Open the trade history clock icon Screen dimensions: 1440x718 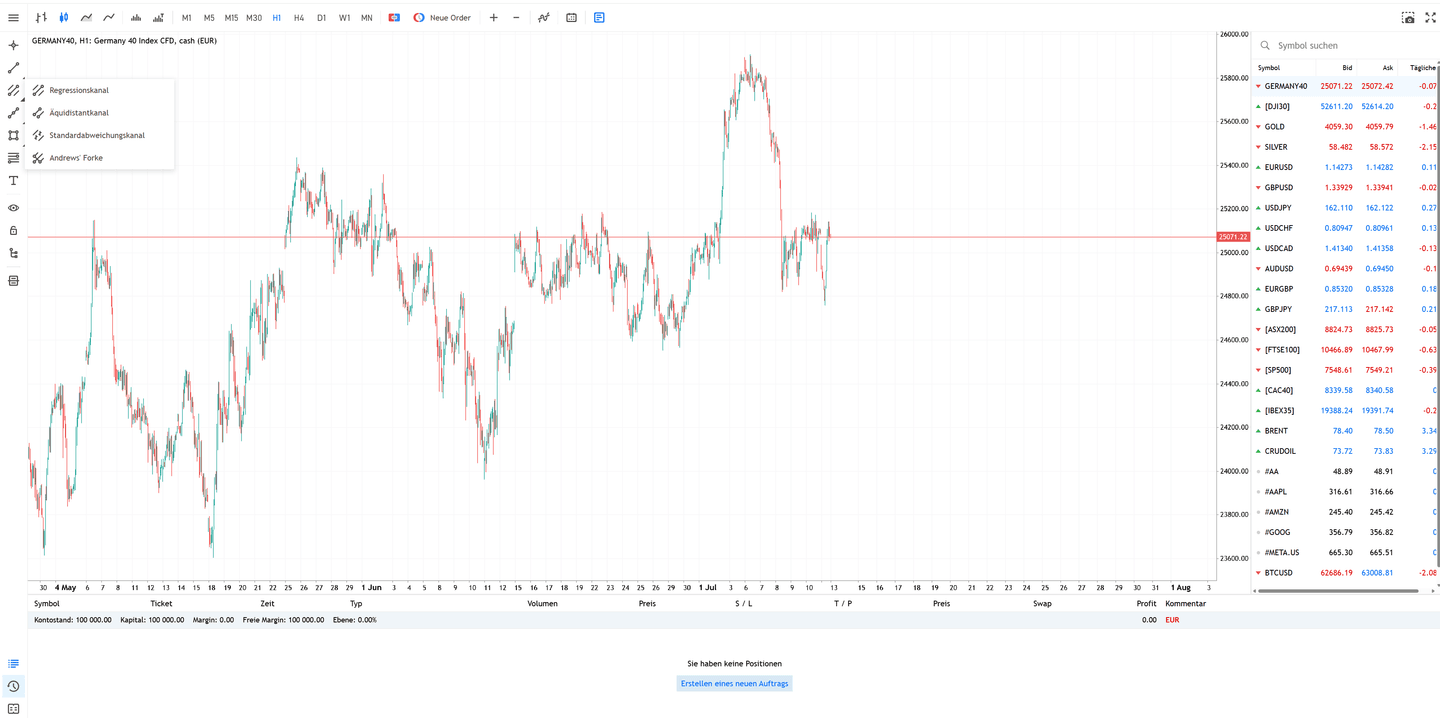coord(13,686)
